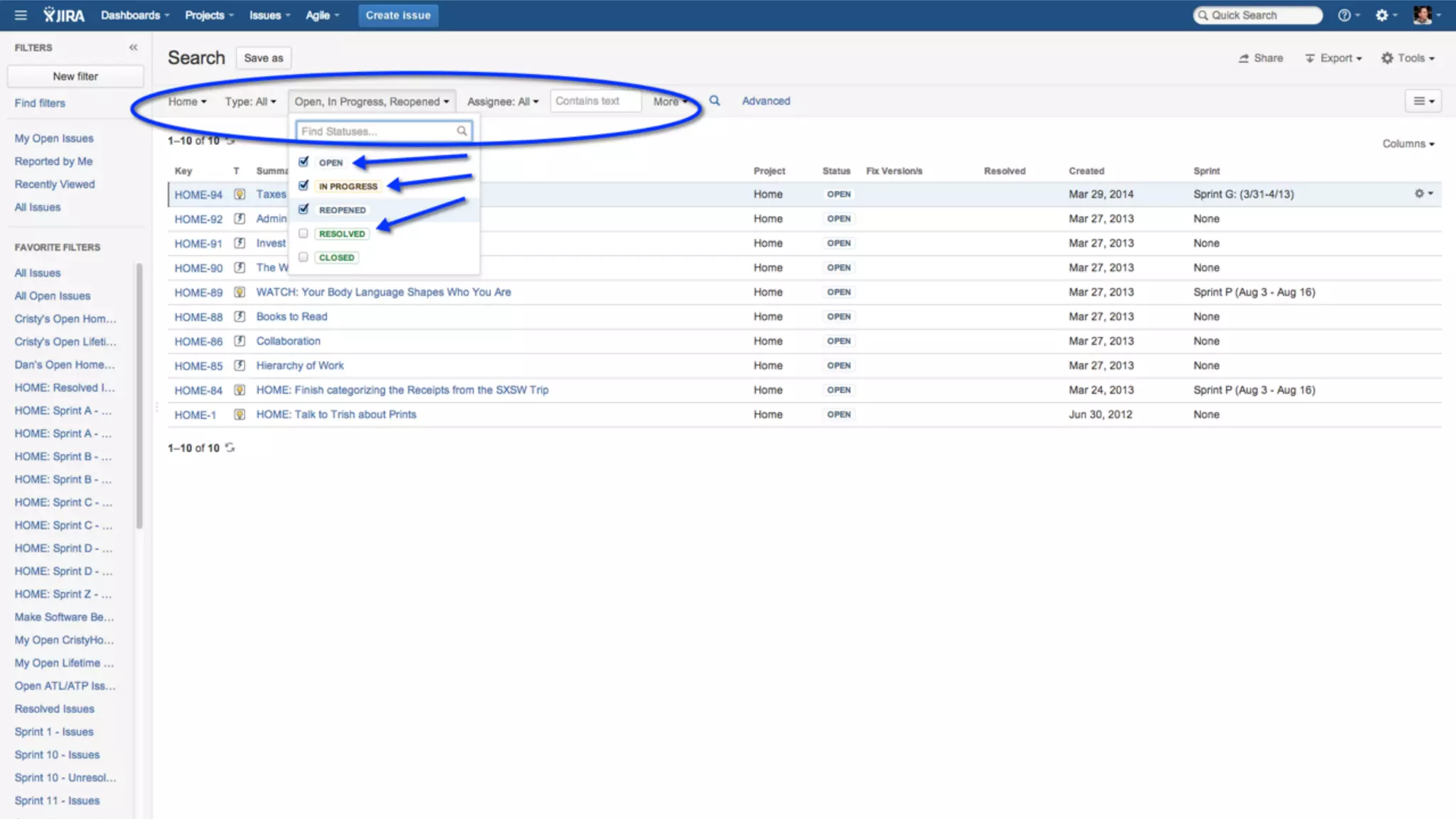Uncheck the In Progress status checkbox

pos(304,186)
